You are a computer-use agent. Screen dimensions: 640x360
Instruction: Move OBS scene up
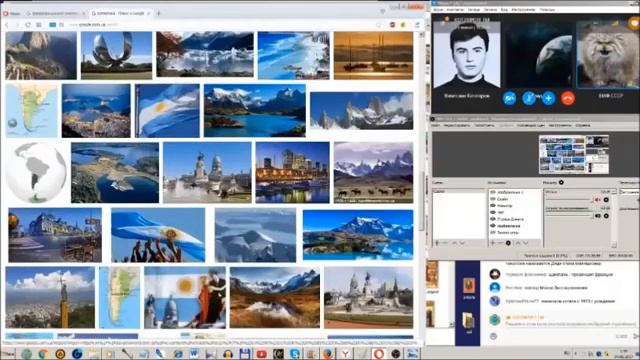coord(454,243)
